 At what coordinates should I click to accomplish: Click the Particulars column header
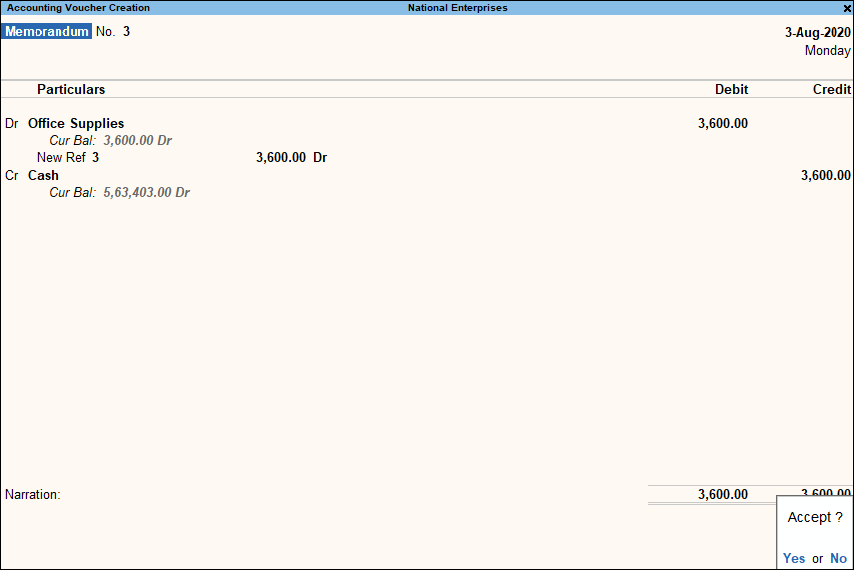point(71,89)
